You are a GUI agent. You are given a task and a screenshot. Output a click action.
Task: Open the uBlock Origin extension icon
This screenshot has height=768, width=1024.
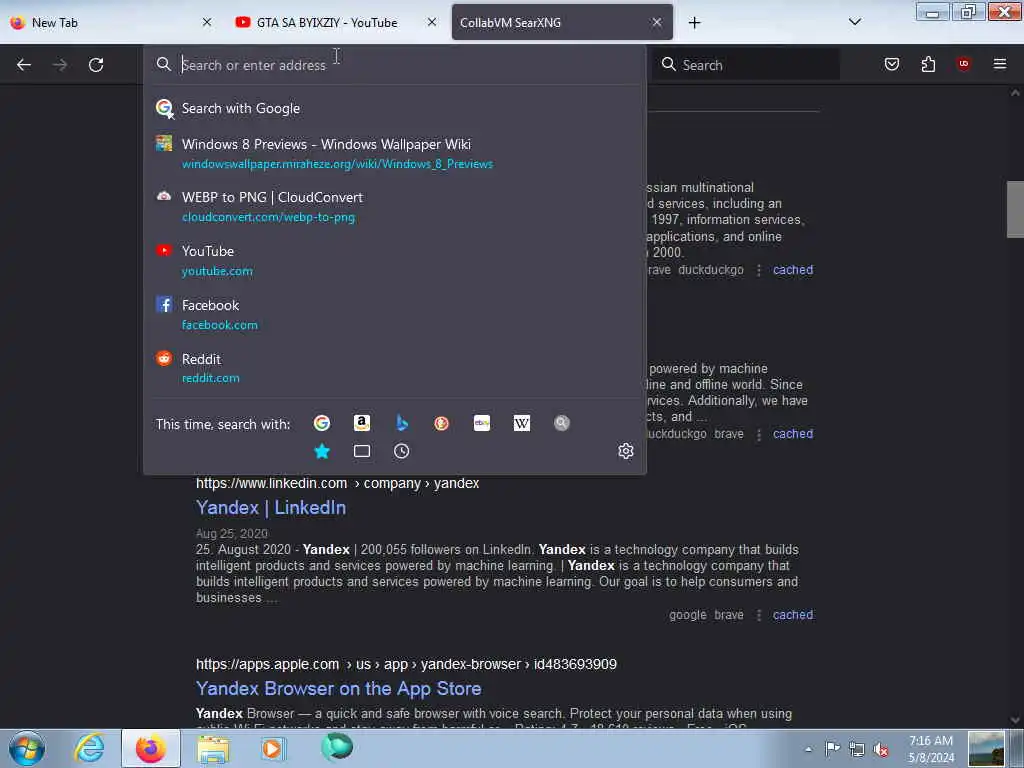[963, 63]
